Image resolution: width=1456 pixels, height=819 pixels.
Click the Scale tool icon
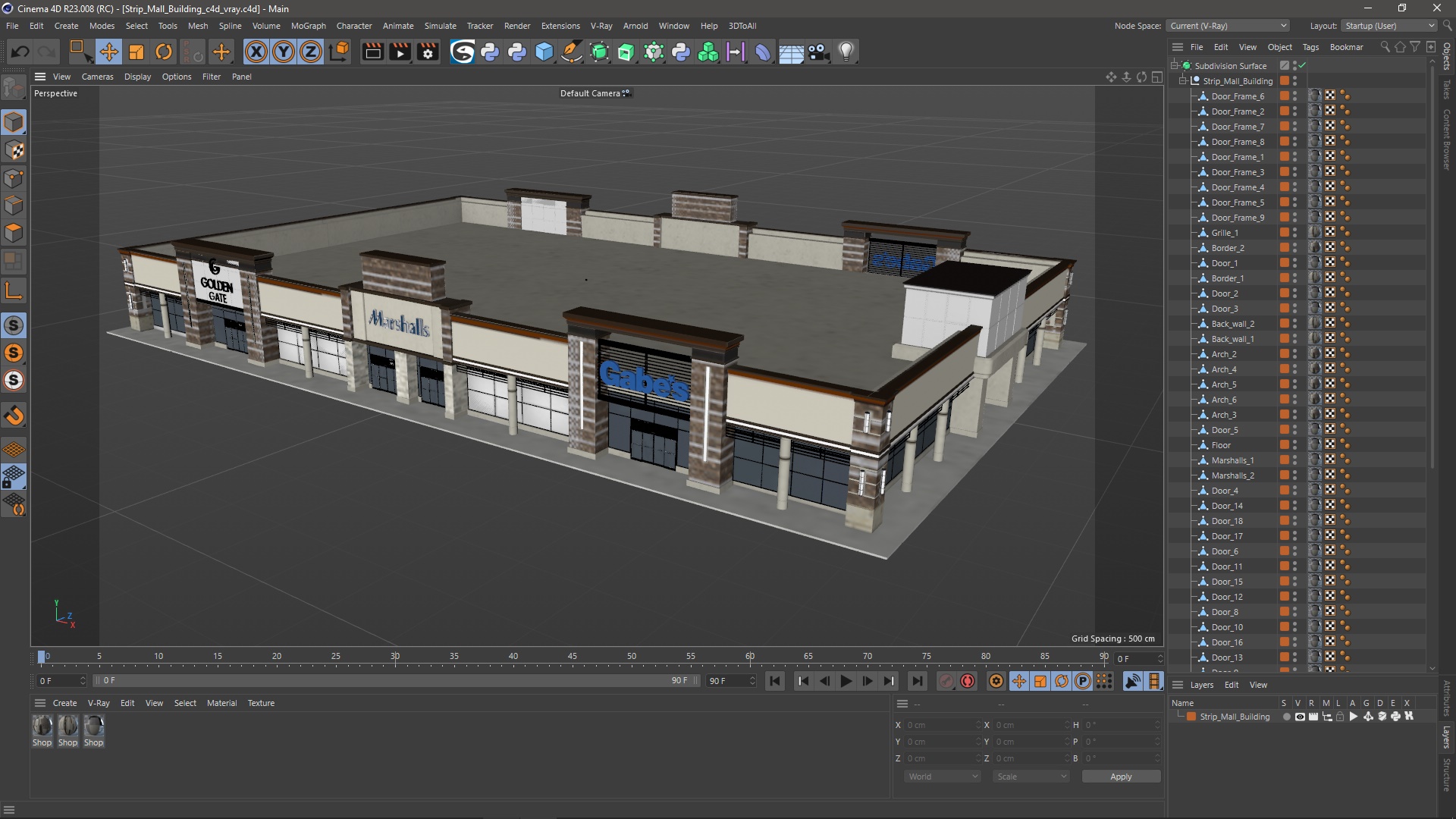[136, 52]
